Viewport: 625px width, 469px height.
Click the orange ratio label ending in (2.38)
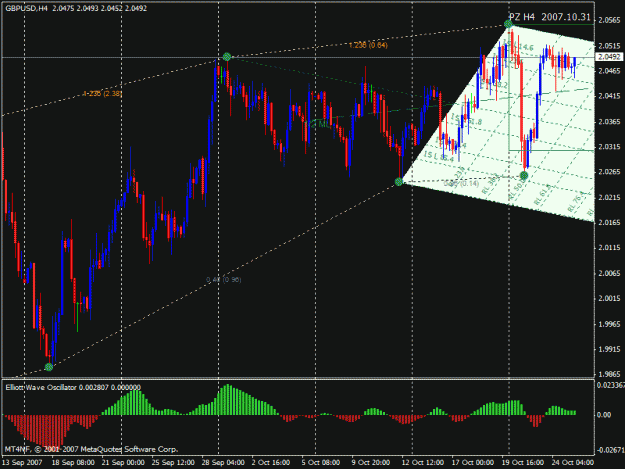(102, 94)
